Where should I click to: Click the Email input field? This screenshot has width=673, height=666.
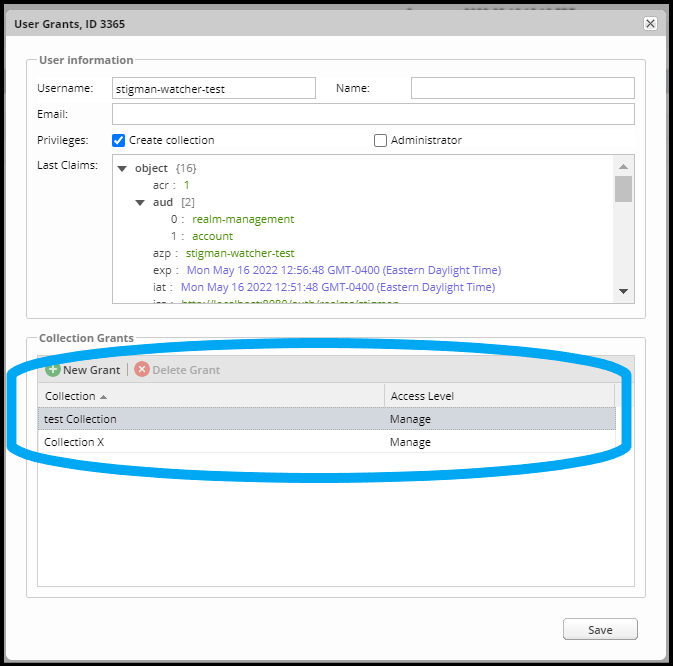(x=373, y=114)
